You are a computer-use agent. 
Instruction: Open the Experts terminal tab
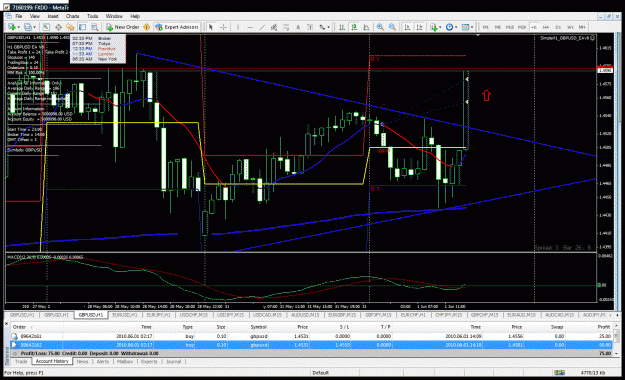(149, 362)
